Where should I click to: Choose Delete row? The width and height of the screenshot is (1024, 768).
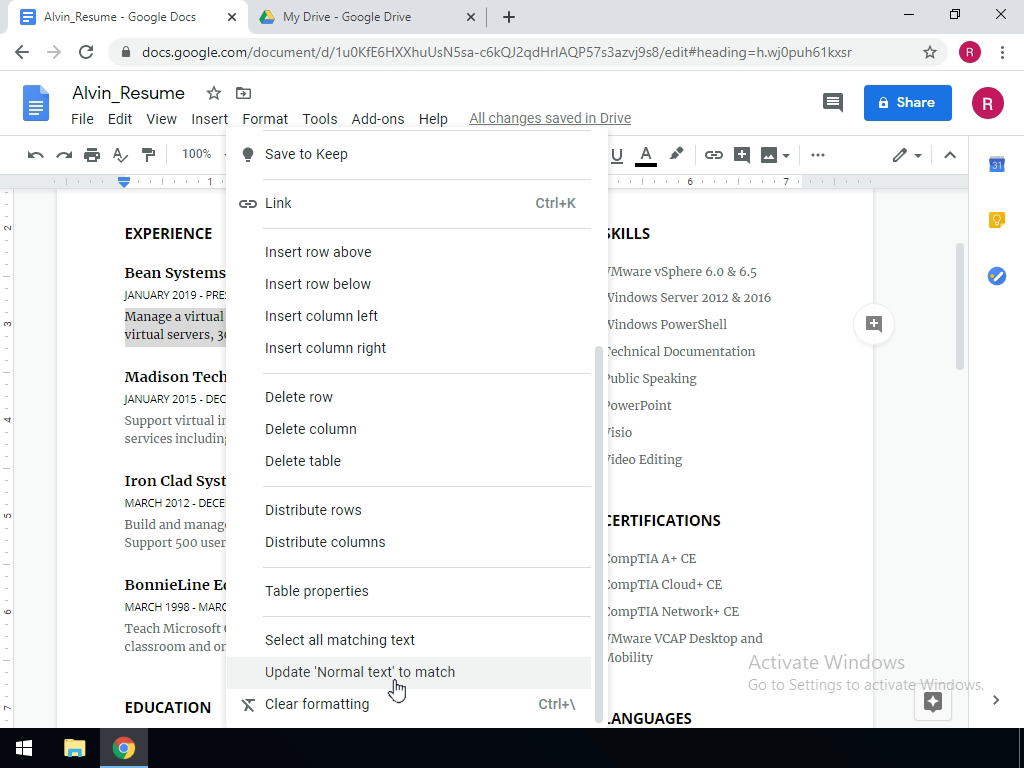[x=409, y=397]
